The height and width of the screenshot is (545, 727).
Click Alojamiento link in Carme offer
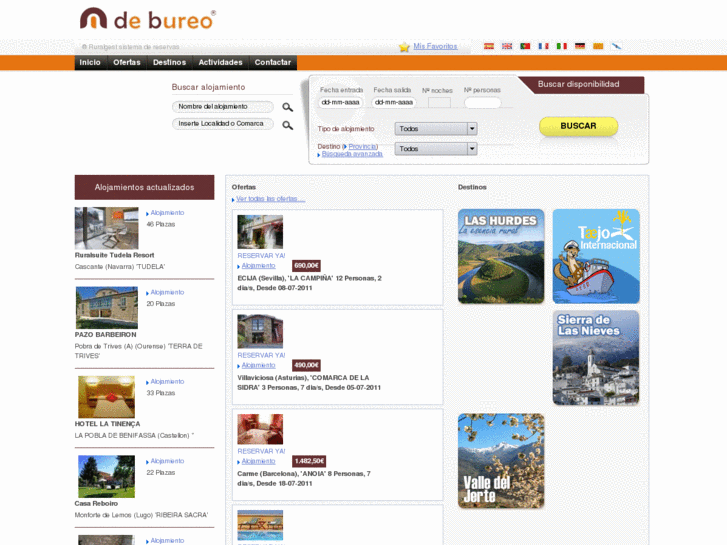pos(258,462)
